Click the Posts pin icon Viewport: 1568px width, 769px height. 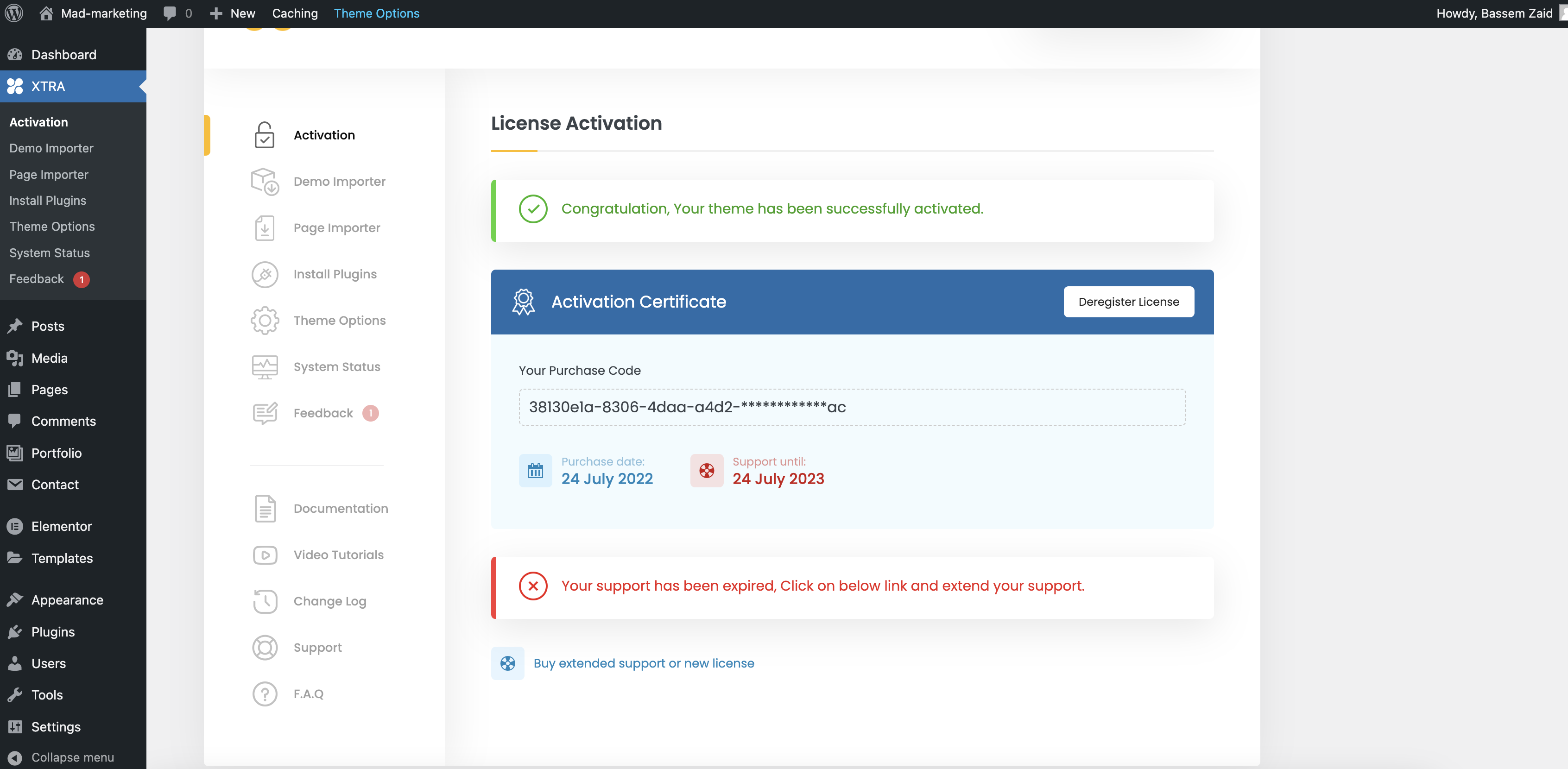click(15, 326)
